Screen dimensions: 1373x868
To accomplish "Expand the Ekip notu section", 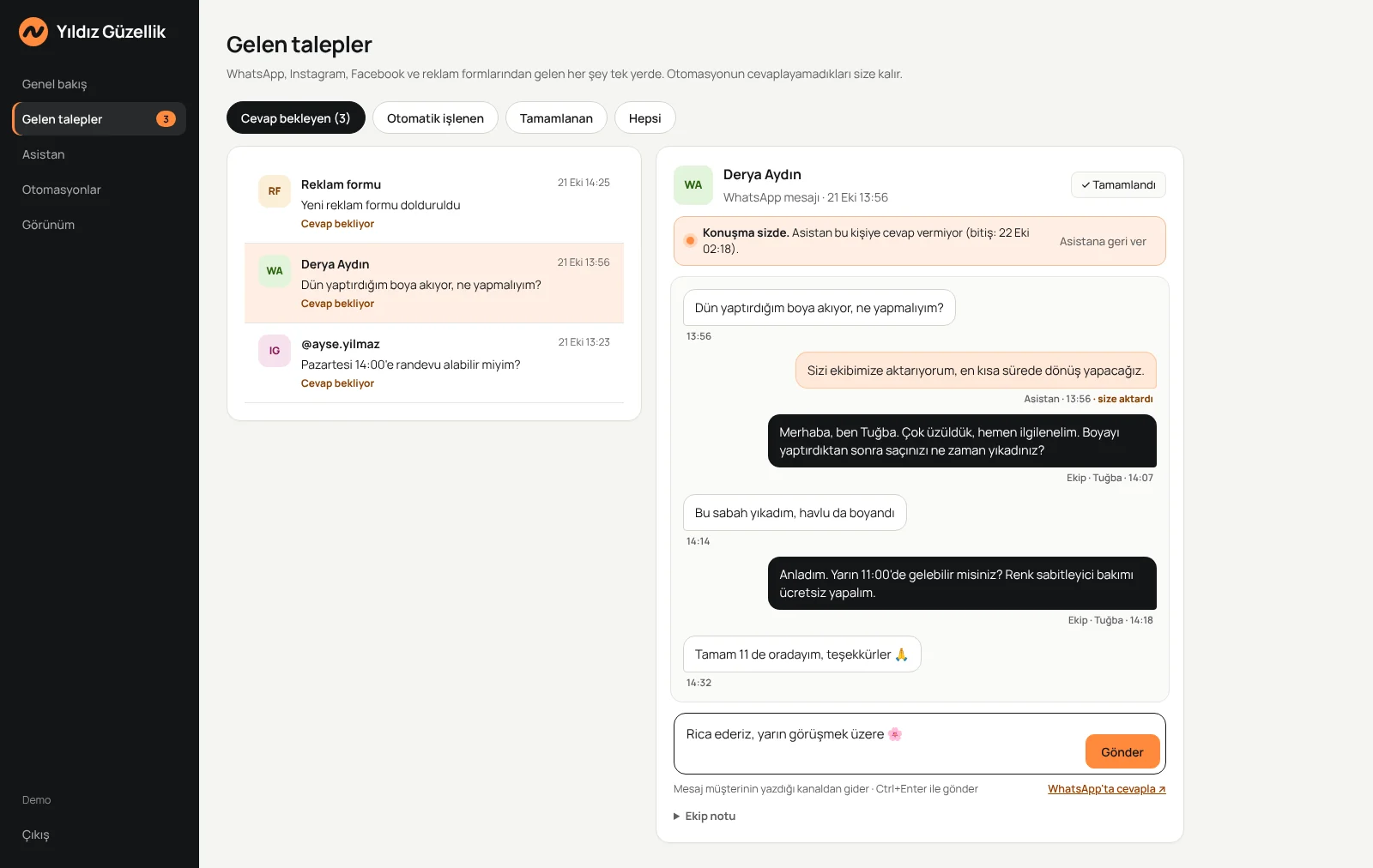I will pyautogui.click(x=705, y=817).
